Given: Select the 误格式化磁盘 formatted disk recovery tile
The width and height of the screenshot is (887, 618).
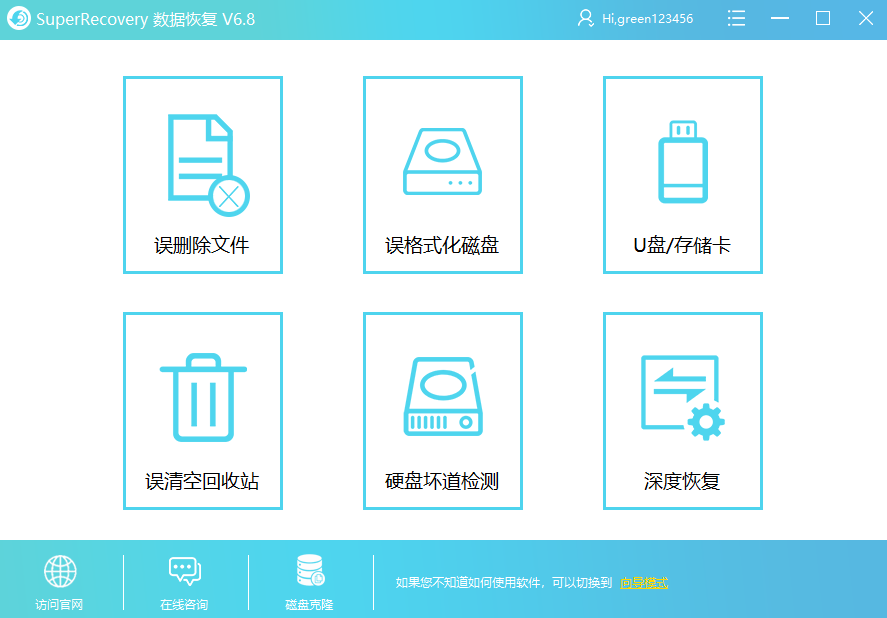Looking at the screenshot, I should click(442, 175).
